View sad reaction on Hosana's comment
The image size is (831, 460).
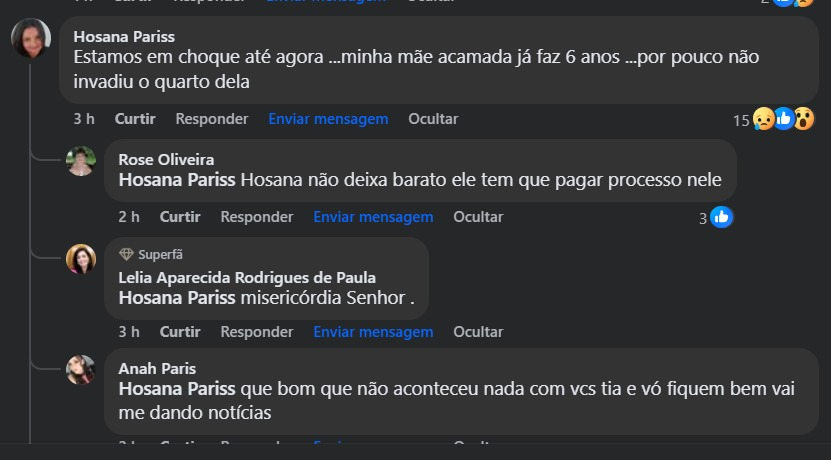point(763,119)
